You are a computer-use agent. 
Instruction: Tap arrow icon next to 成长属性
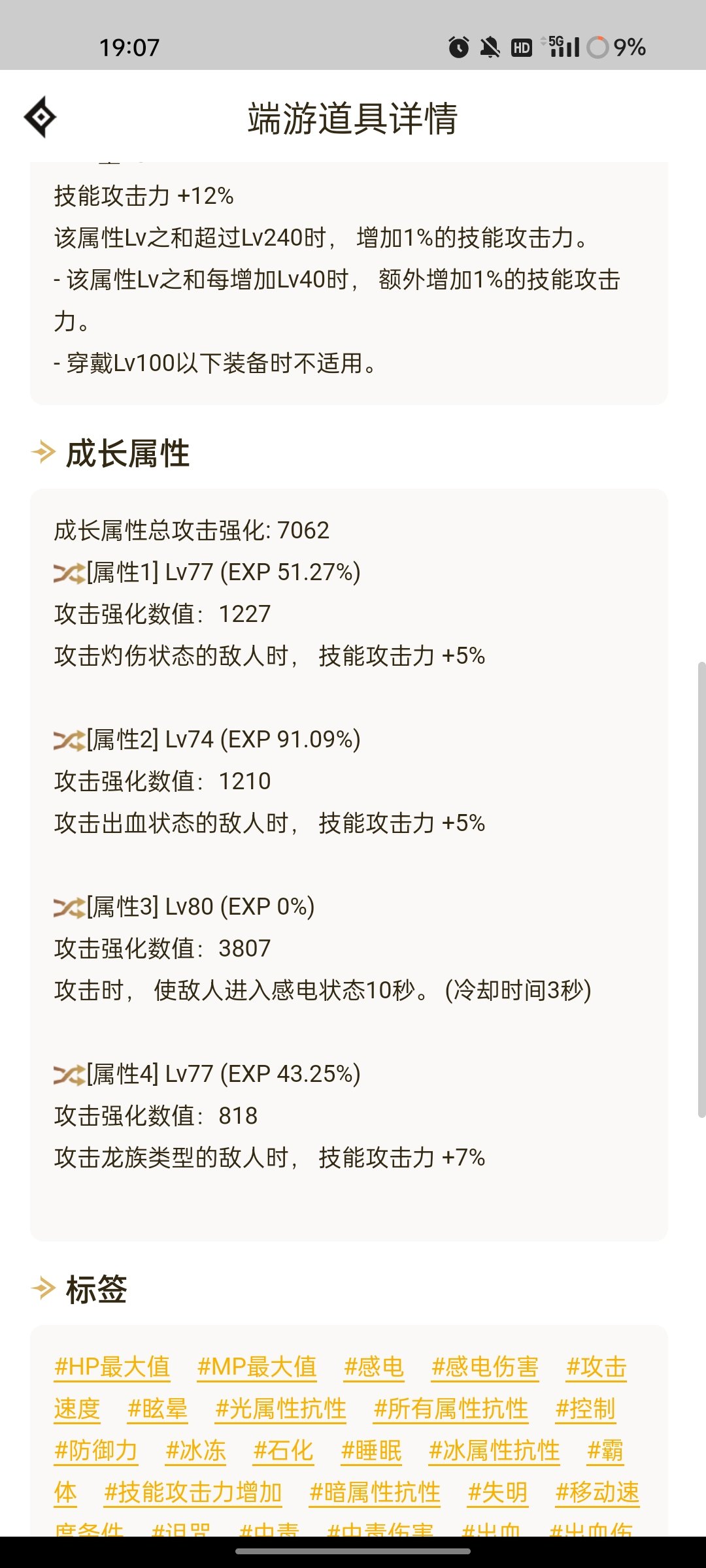click(44, 452)
